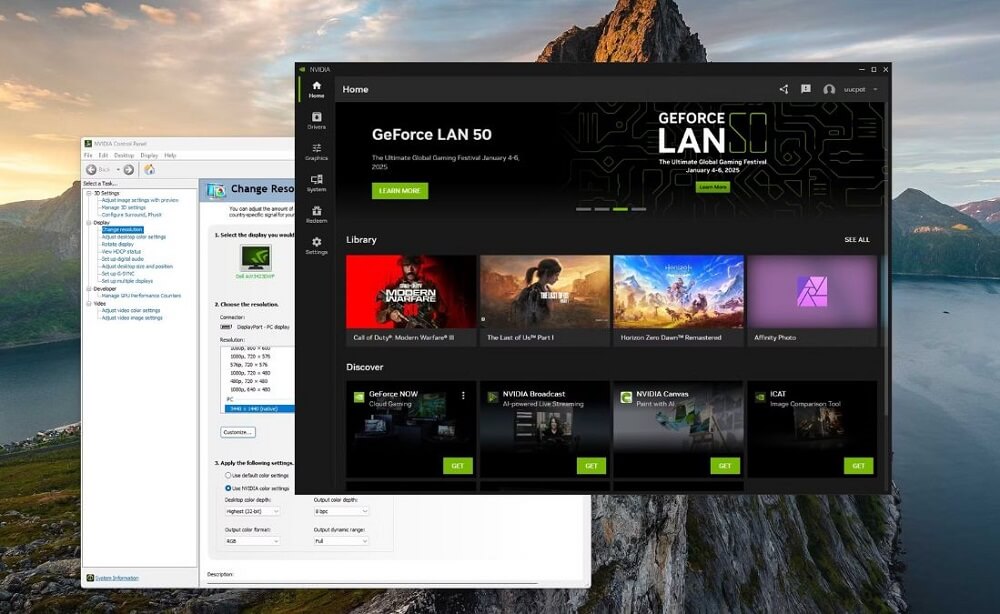Click NVIDIA Broadcast logo icon
The height and width of the screenshot is (614, 1000).
pos(492,397)
